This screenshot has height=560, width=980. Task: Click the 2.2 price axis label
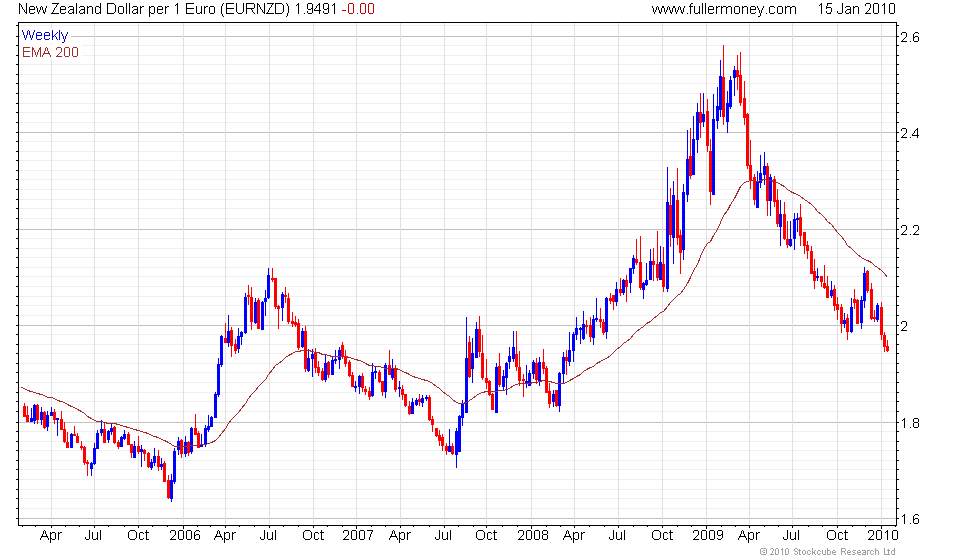(x=910, y=230)
